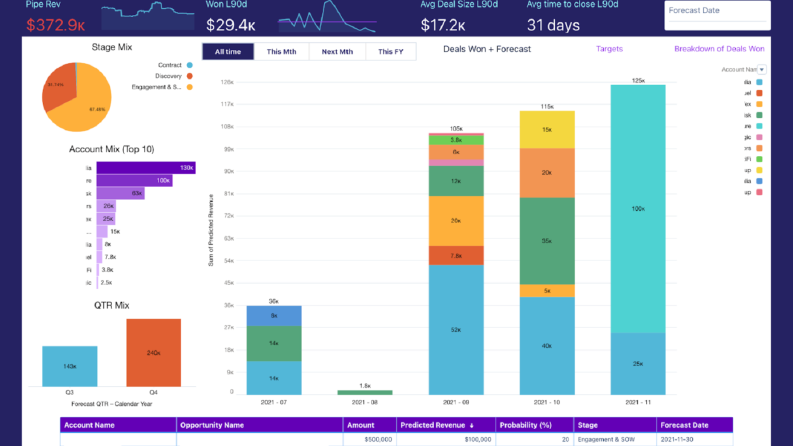Click the 130k bar in Account Mix
Image resolution: width=793 pixels, height=446 pixels.
(146, 168)
